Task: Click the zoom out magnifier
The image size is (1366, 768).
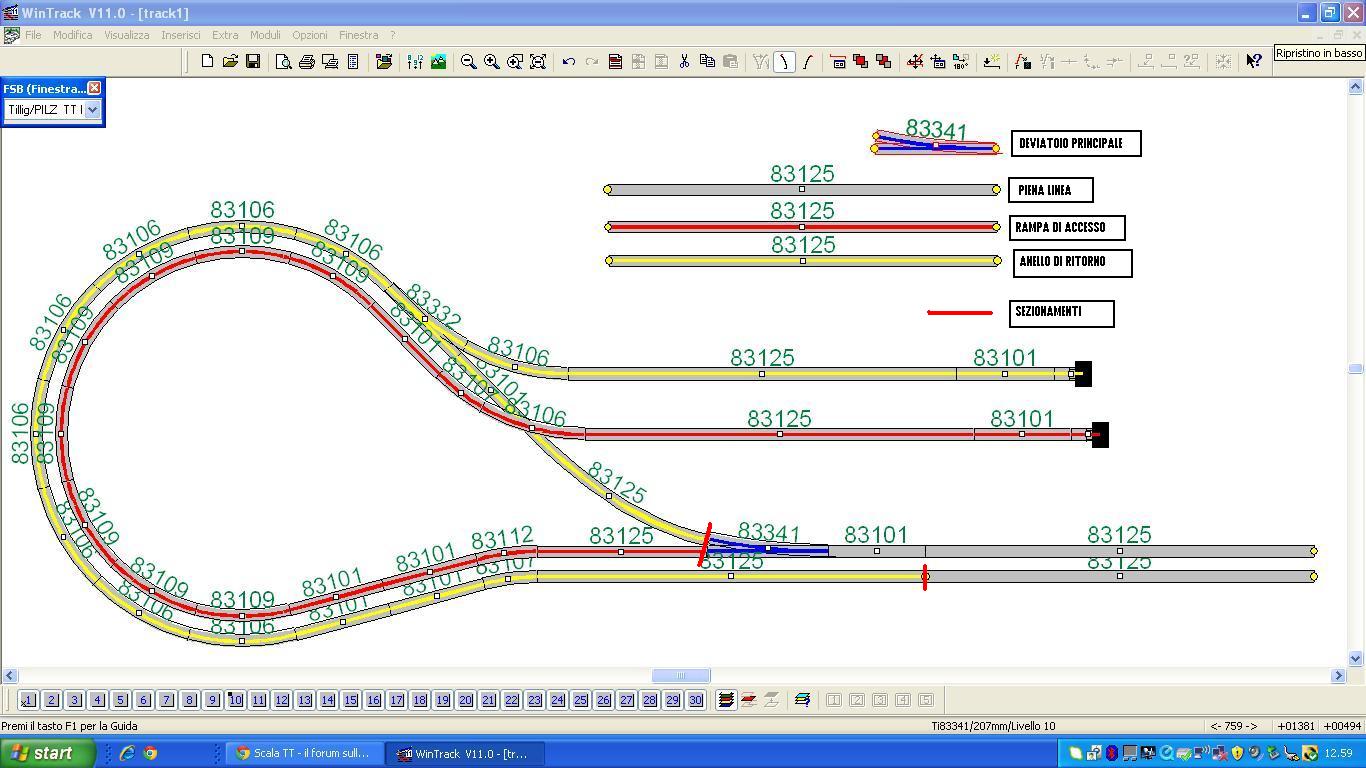Action: pos(468,61)
